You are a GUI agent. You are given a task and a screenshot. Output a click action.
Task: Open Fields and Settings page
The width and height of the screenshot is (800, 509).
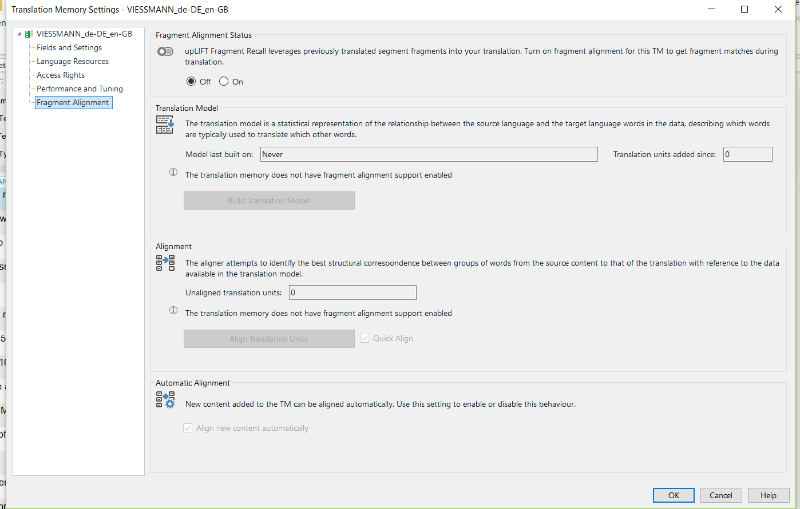point(69,47)
